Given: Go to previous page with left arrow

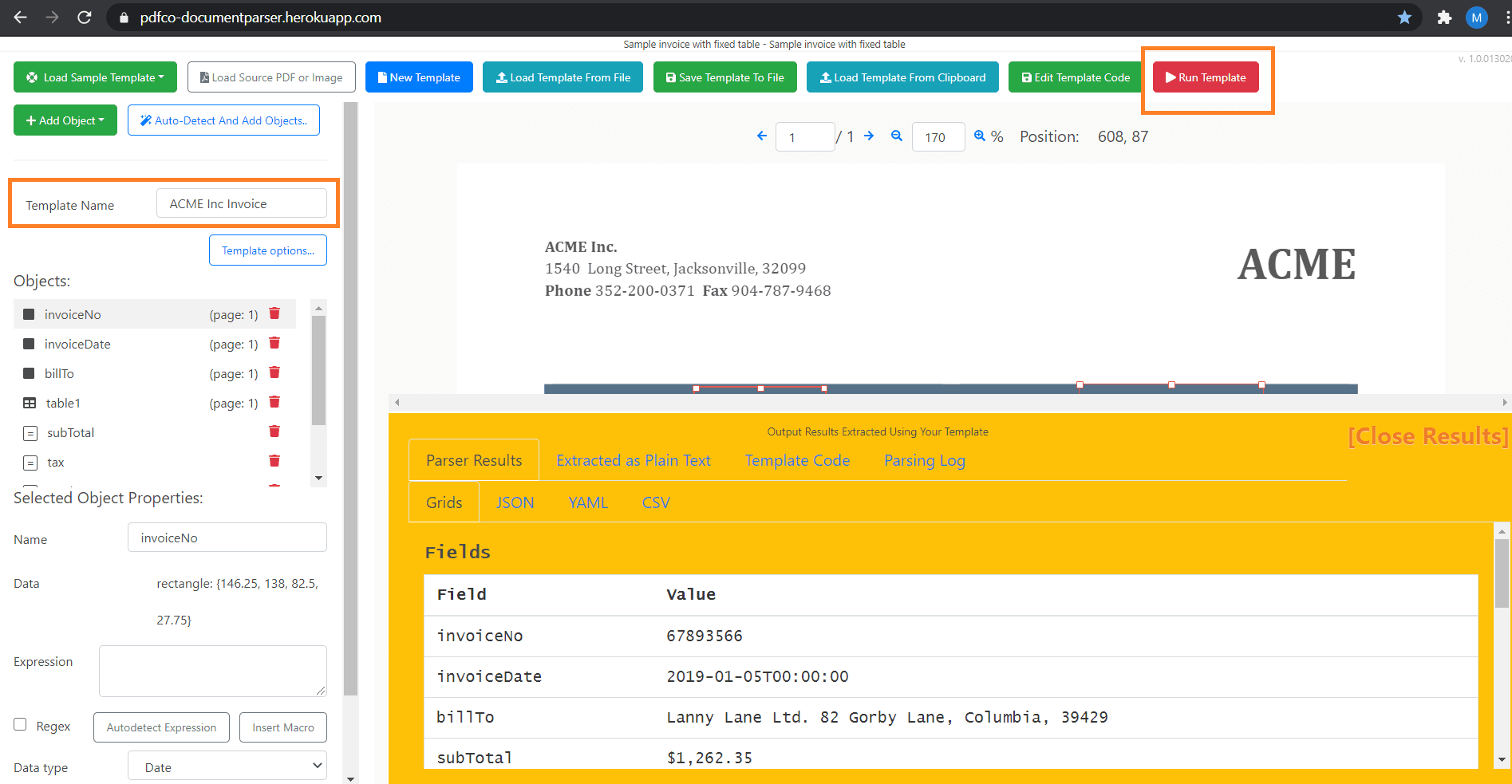Looking at the screenshot, I should [762, 136].
